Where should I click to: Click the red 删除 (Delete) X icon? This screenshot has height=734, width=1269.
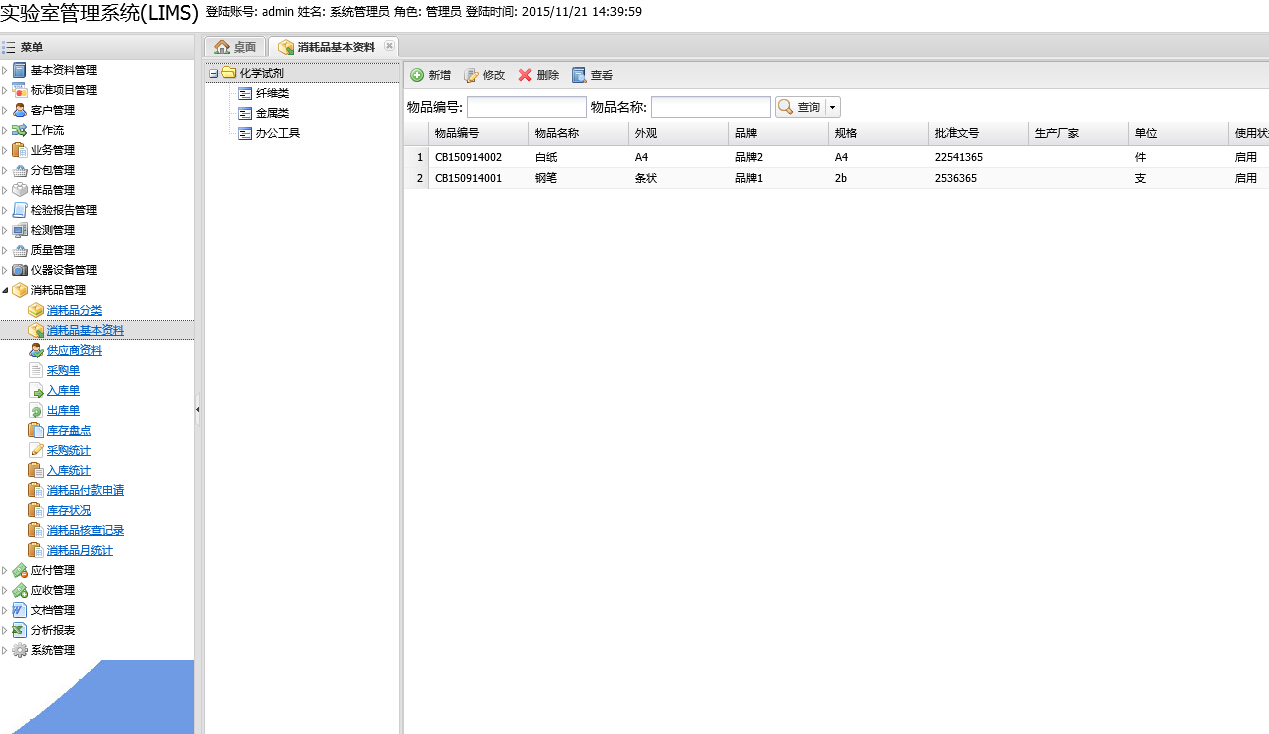point(525,75)
